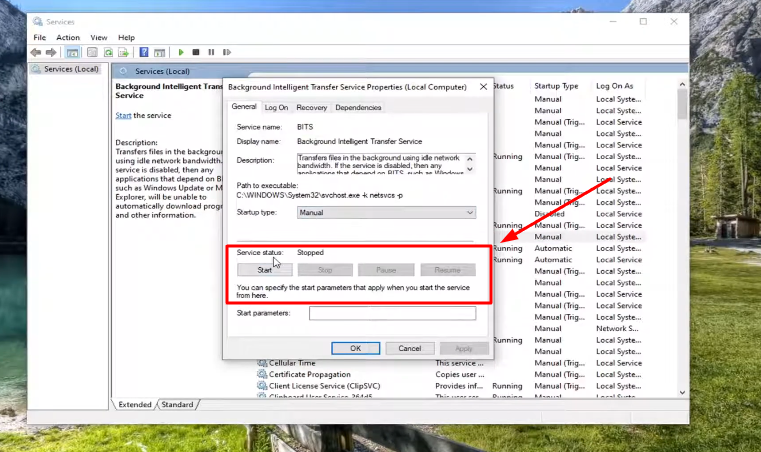Click the Export List toolbar icon

[123, 52]
